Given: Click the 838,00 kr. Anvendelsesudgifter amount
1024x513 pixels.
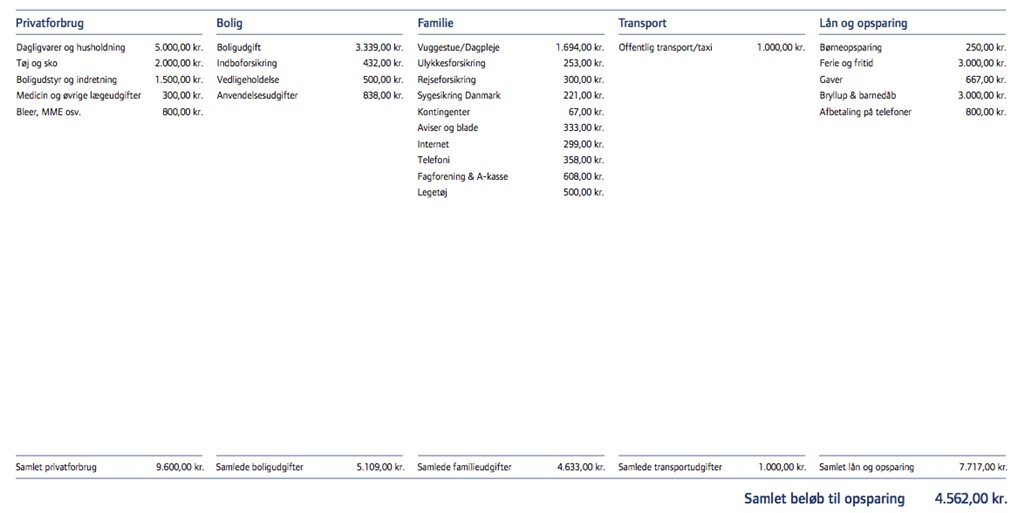Looking at the screenshot, I should 383,95.
